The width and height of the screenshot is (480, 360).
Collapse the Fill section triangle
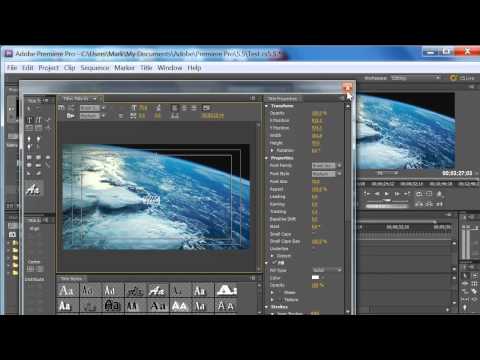[x=267, y=263]
